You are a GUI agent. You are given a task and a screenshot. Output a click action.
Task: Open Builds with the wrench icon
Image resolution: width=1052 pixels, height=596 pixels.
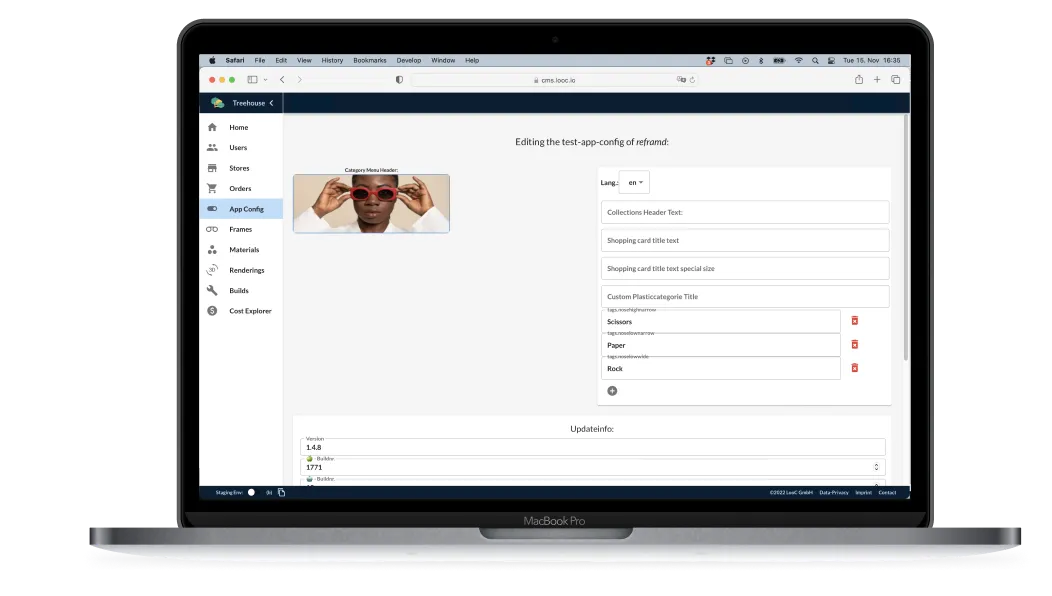tap(212, 291)
